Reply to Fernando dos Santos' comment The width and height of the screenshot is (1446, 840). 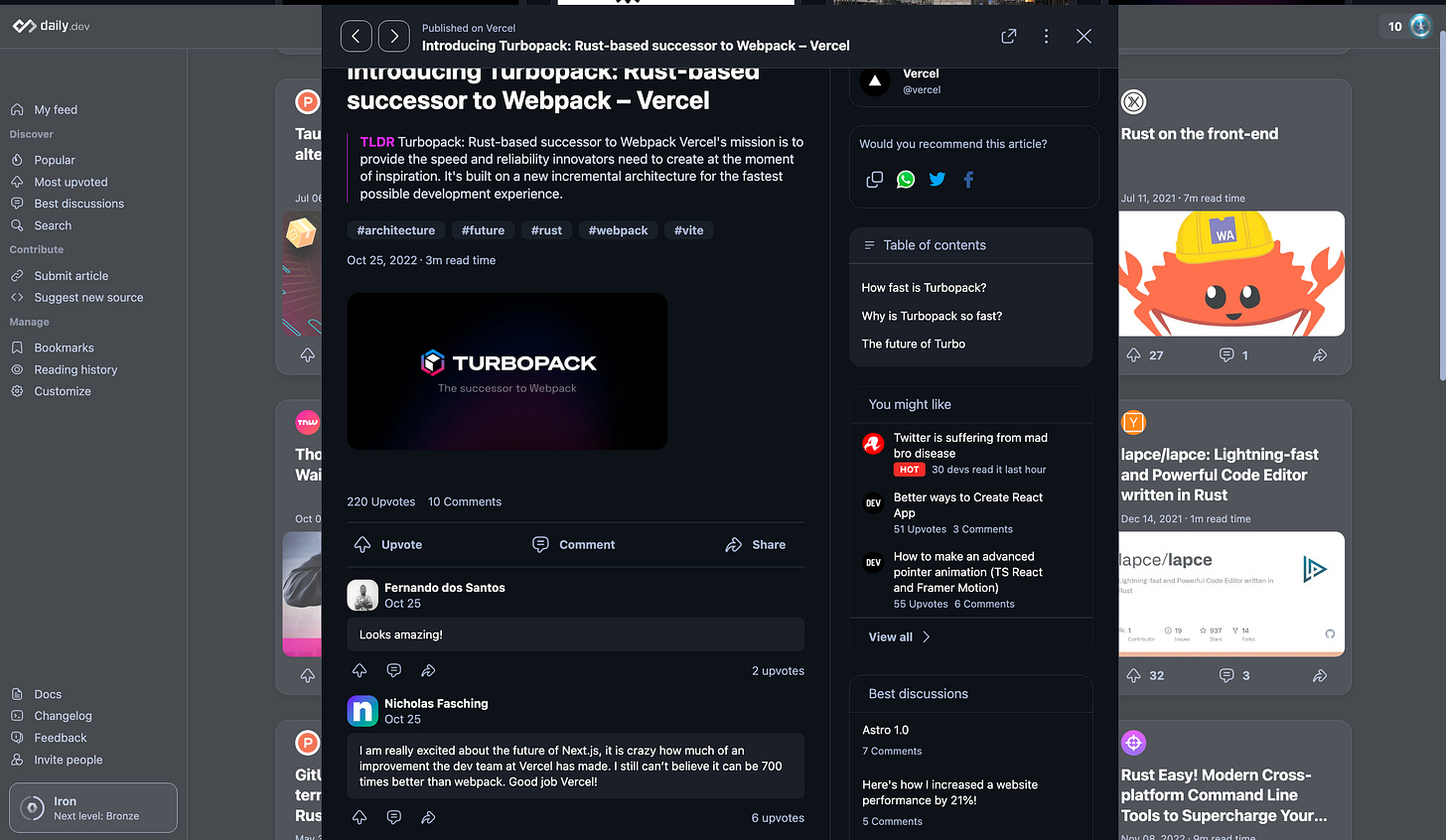click(394, 671)
